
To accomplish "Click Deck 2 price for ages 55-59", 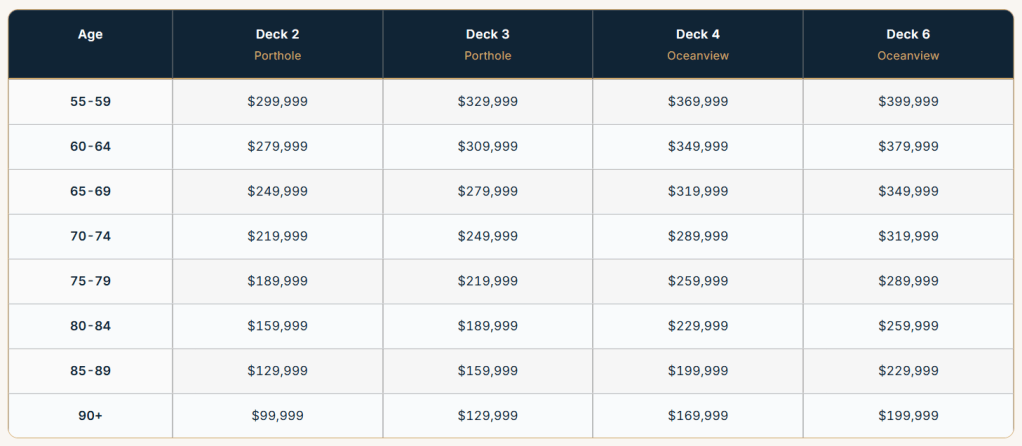I will (x=277, y=101).
